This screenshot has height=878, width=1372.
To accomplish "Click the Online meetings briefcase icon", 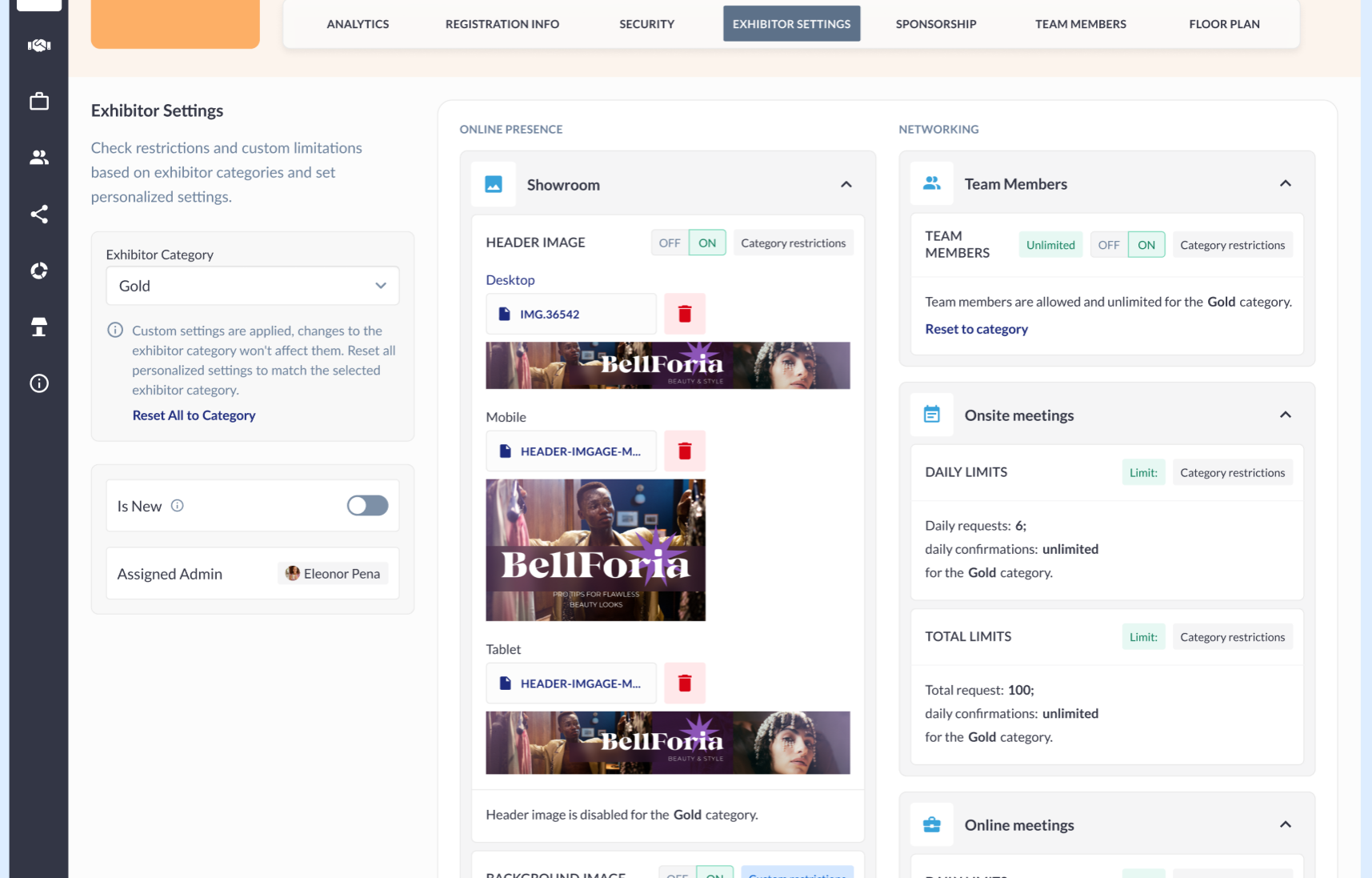I will pos(932,824).
